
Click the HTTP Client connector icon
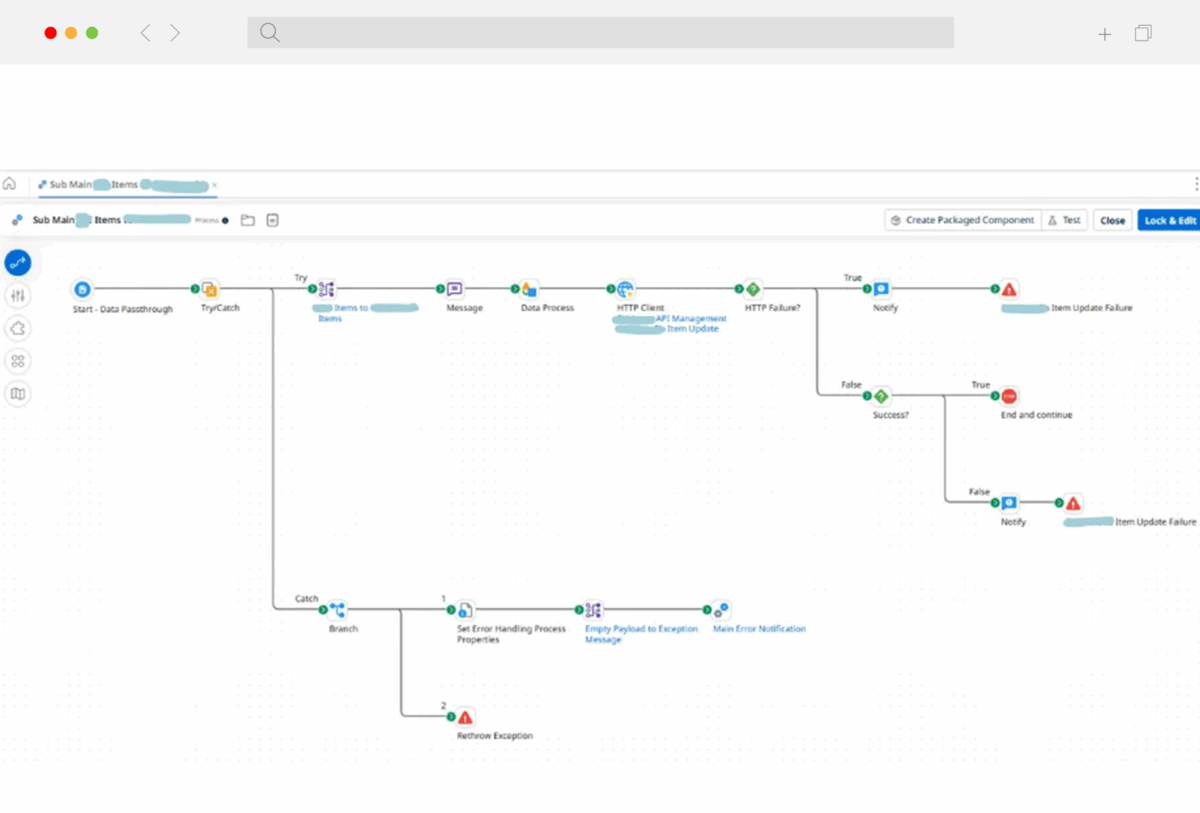point(625,290)
